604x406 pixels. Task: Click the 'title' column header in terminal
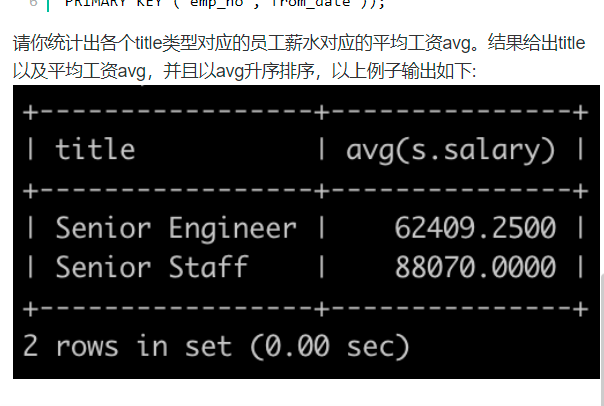[x=95, y=150]
